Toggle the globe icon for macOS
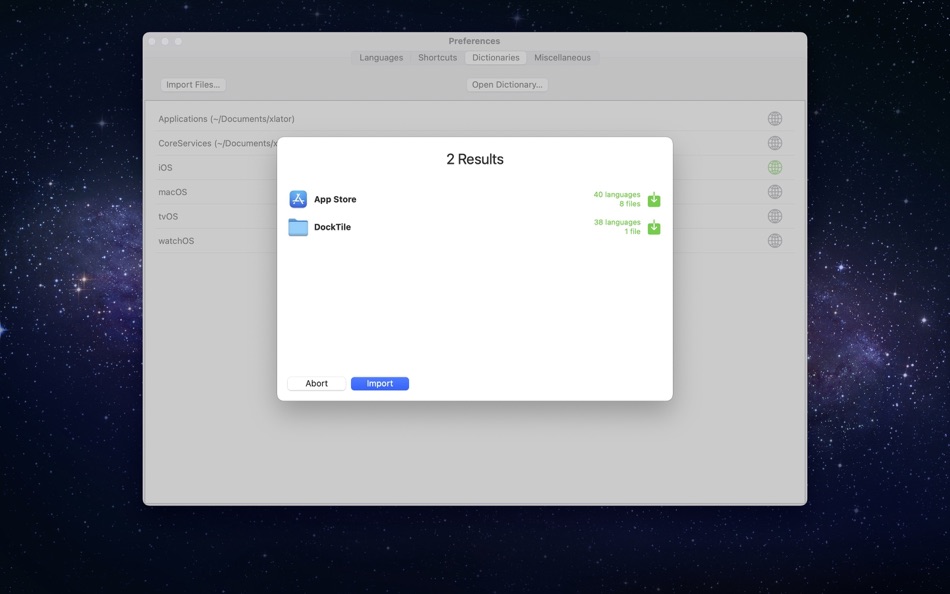The image size is (950, 594). [775, 192]
